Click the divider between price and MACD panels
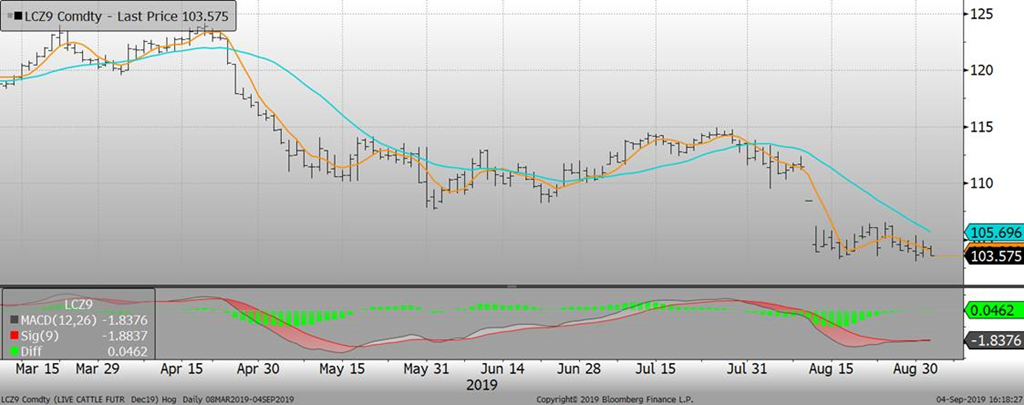 point(480,287)
